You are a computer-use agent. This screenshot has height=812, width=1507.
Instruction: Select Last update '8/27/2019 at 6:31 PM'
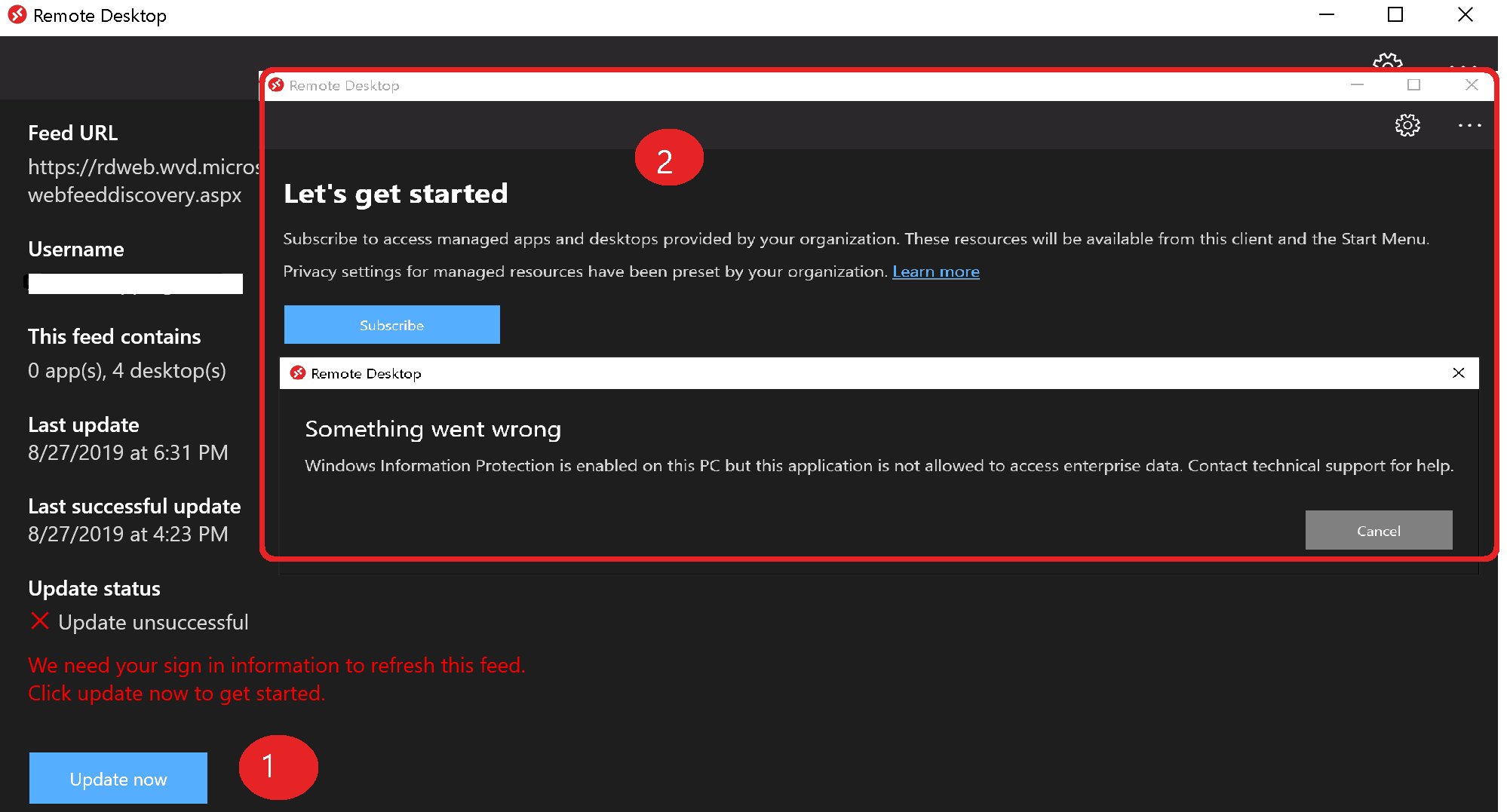click(128, 452)
